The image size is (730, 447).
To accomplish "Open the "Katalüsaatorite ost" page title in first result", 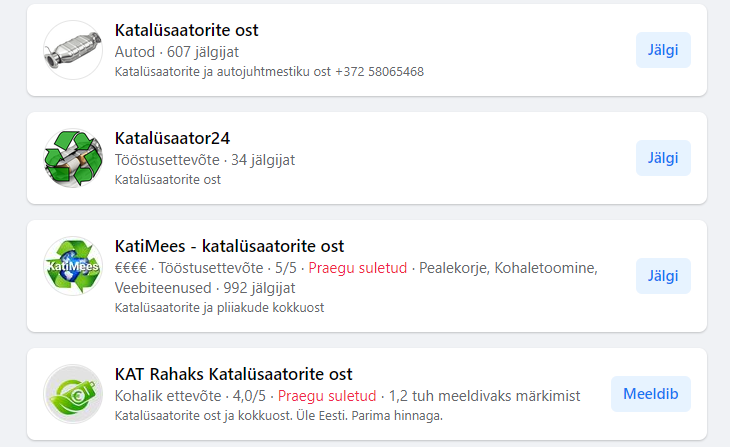I will (187, 30).
